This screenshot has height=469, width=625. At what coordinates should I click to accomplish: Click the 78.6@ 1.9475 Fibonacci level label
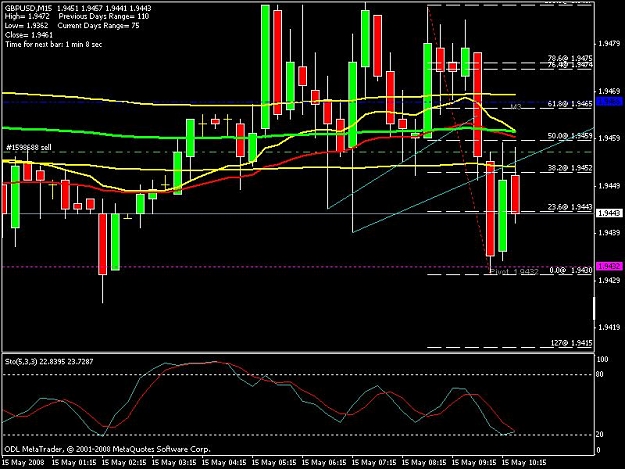click(570, 59)
